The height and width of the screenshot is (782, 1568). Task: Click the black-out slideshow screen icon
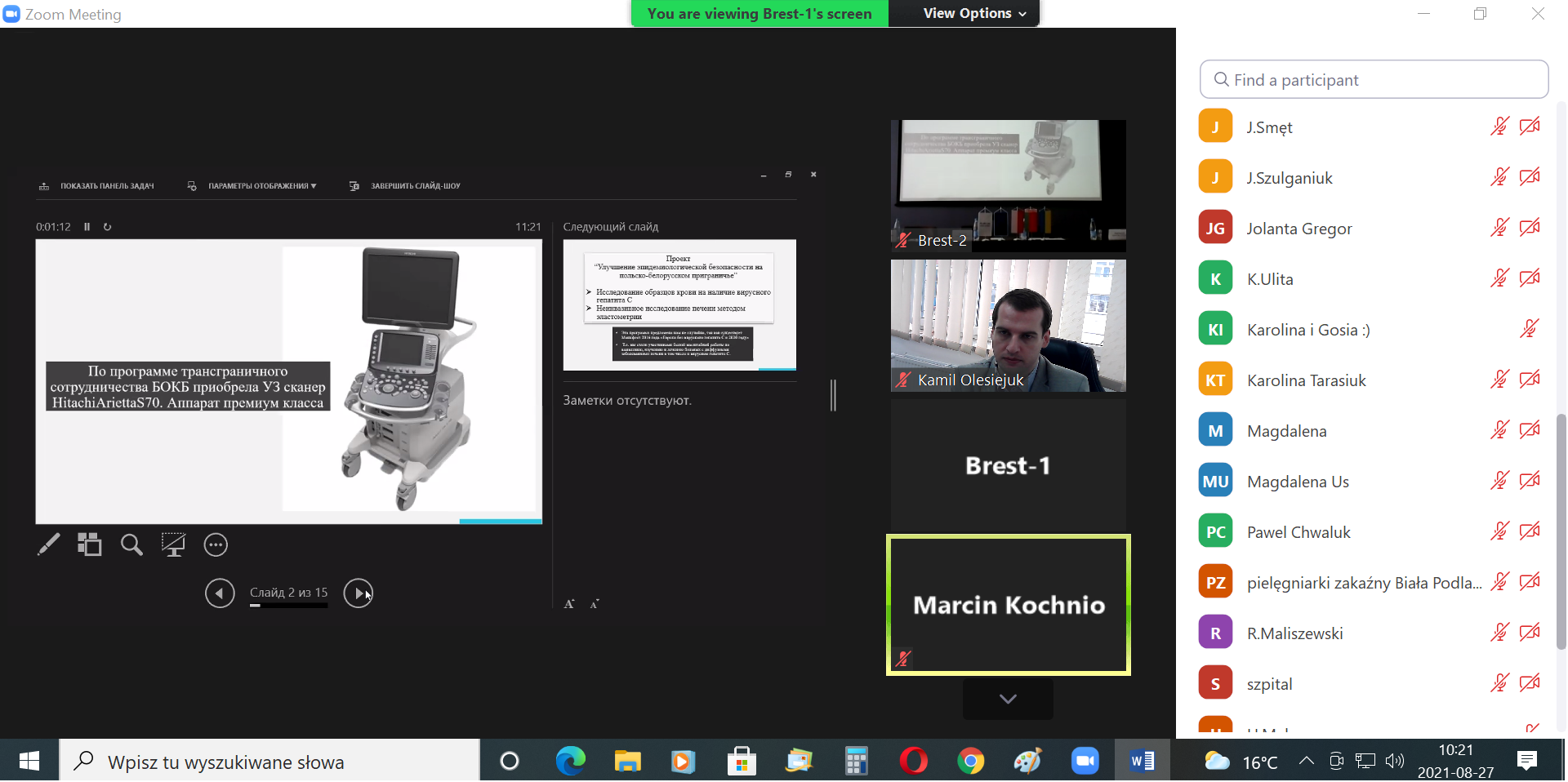click(x=173, y=544)
